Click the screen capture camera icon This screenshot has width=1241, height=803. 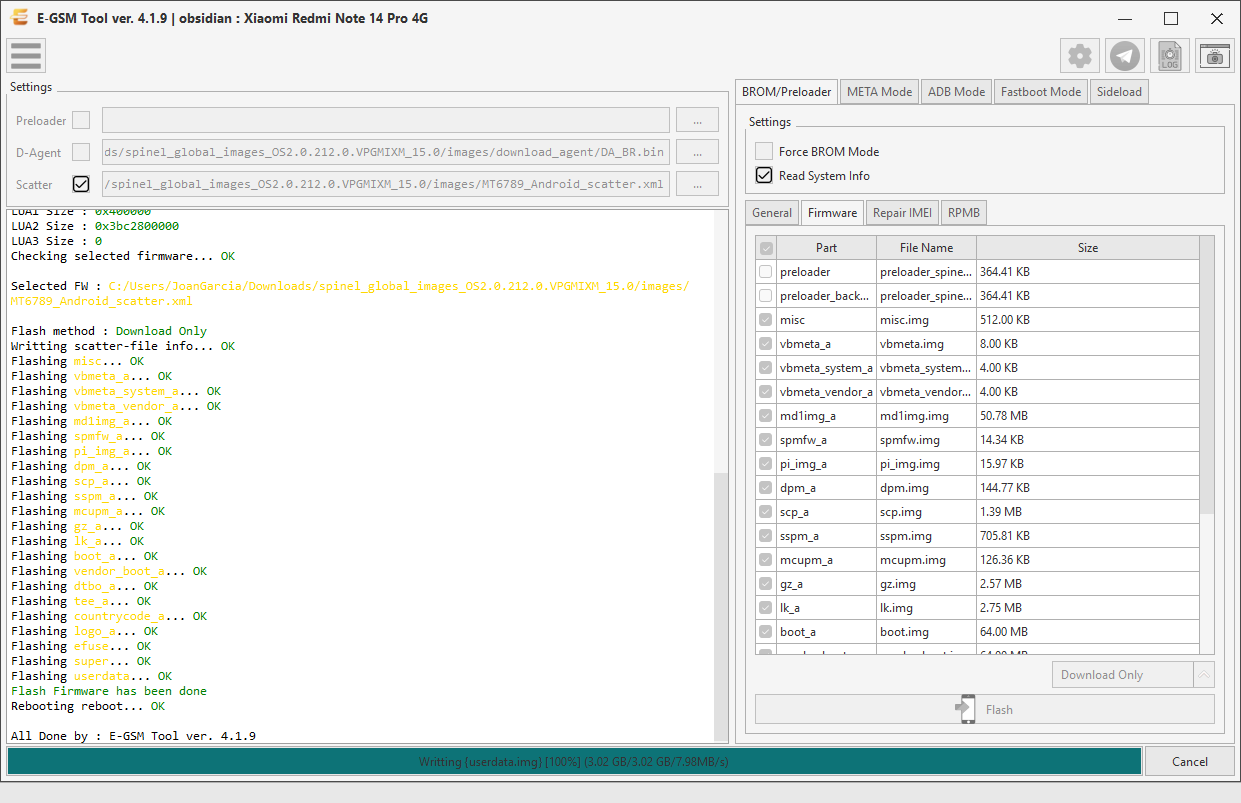click(1215, 56)
